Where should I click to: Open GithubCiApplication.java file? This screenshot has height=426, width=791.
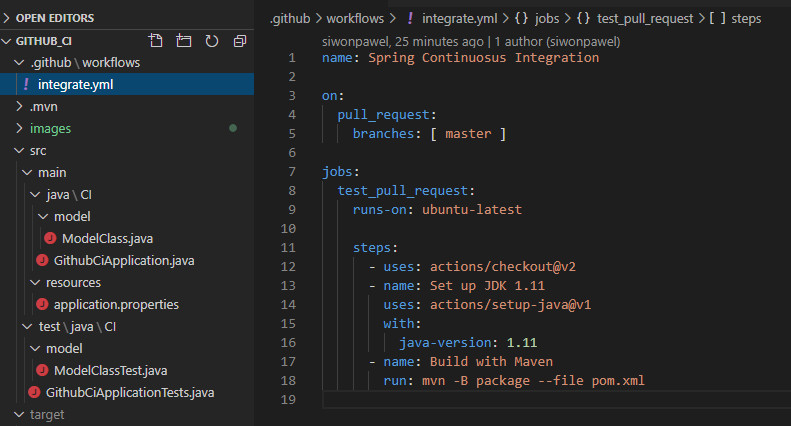tap(124, 260)
